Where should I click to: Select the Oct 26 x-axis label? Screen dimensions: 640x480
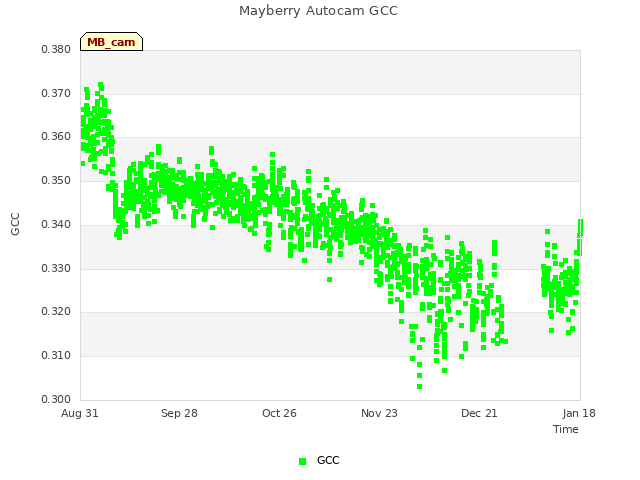click(279, 413)
